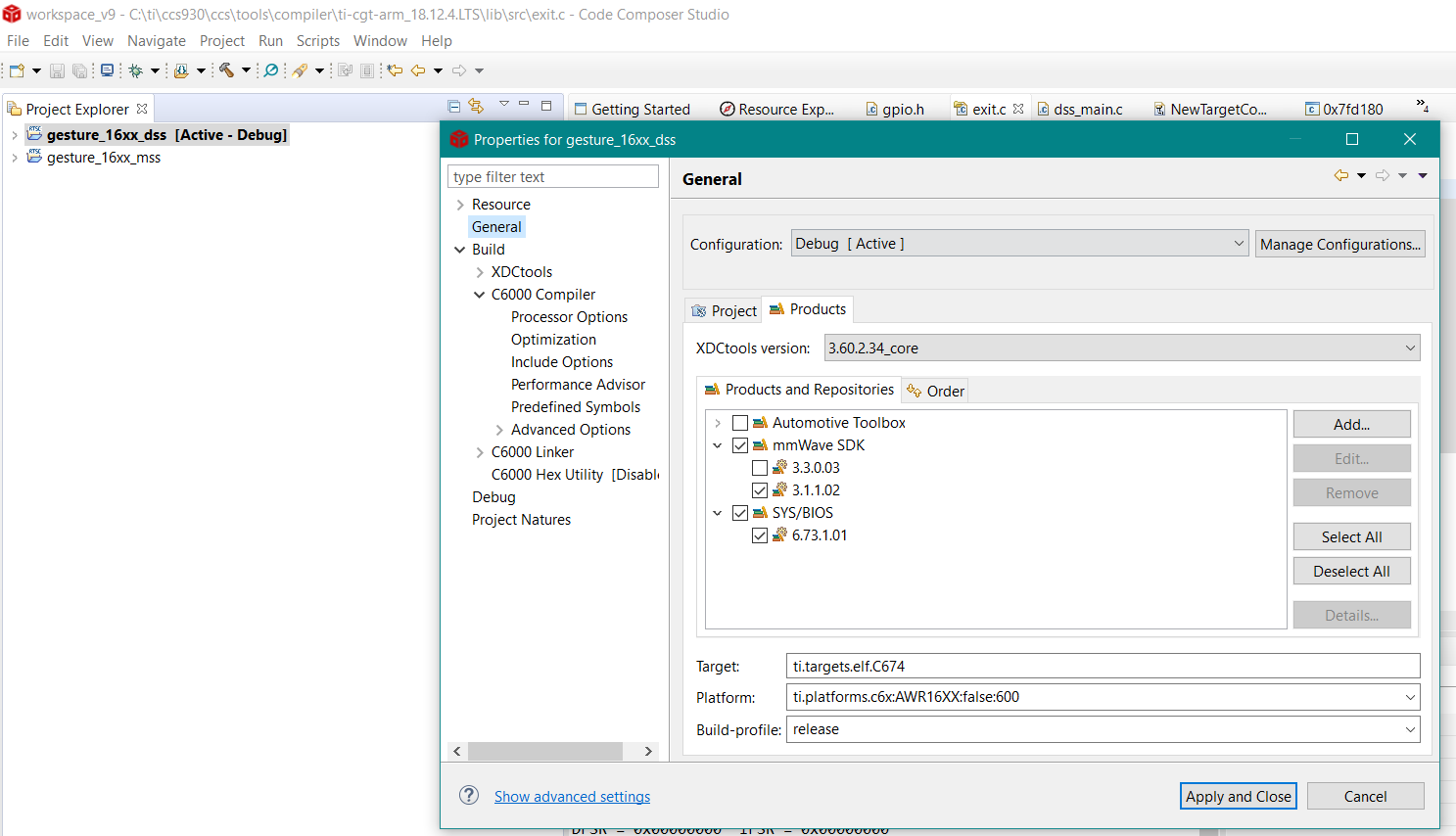Cancel the Properties dialog
The image size is (1456, 836).
point(1365,796)
